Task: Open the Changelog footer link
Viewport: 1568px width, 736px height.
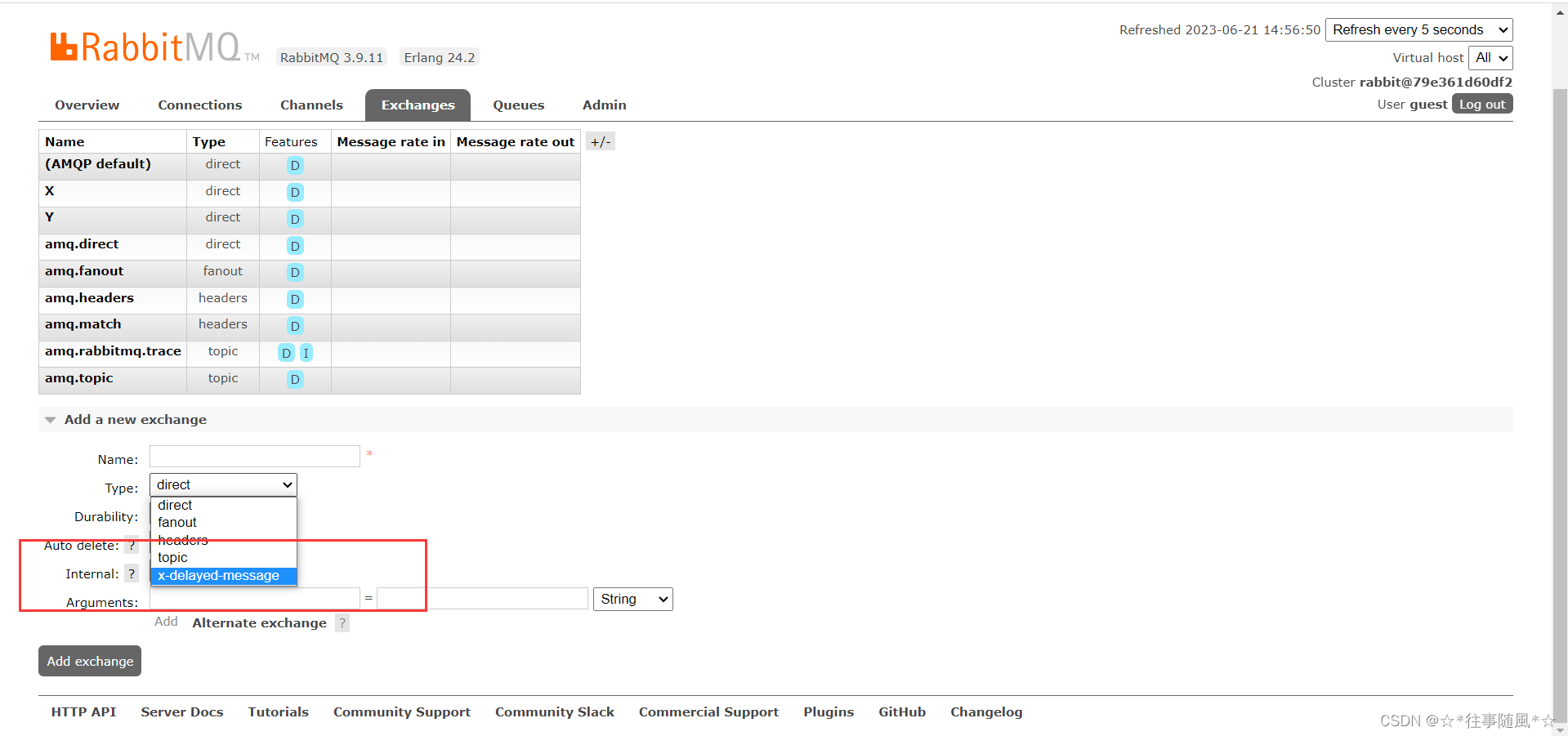Action: (986, 711)
